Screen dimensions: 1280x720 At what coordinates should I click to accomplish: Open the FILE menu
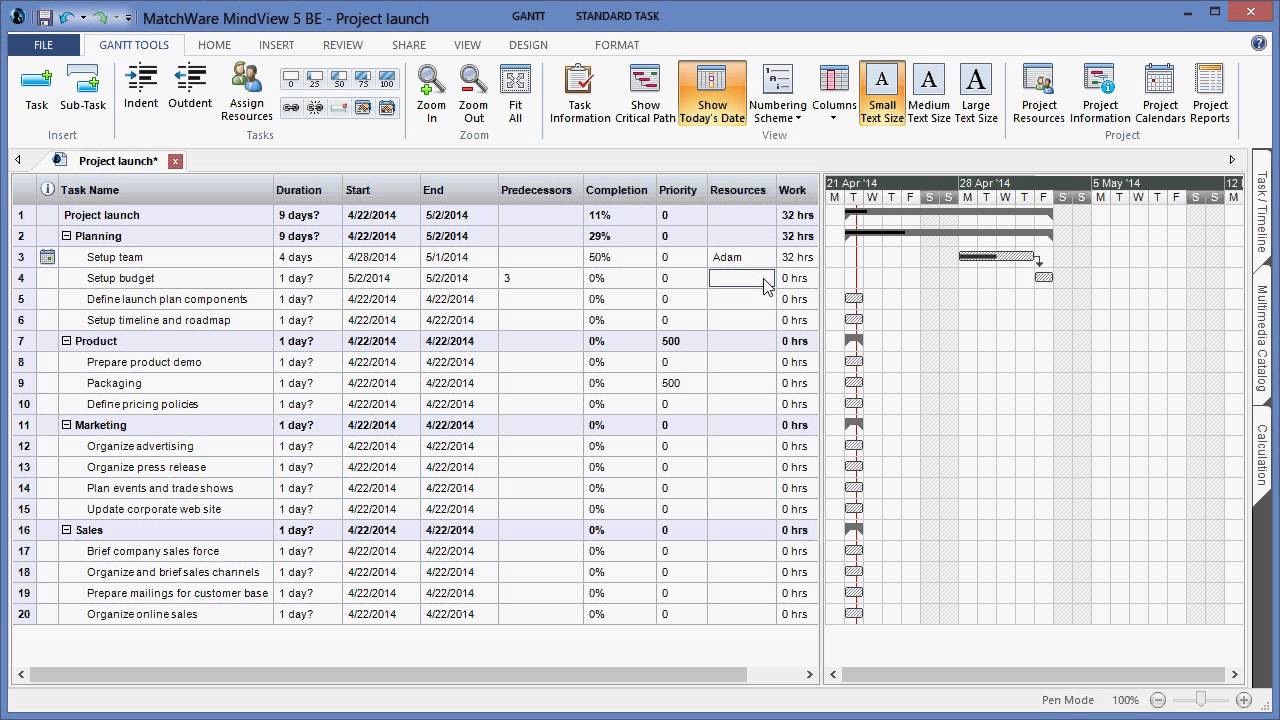43,45
